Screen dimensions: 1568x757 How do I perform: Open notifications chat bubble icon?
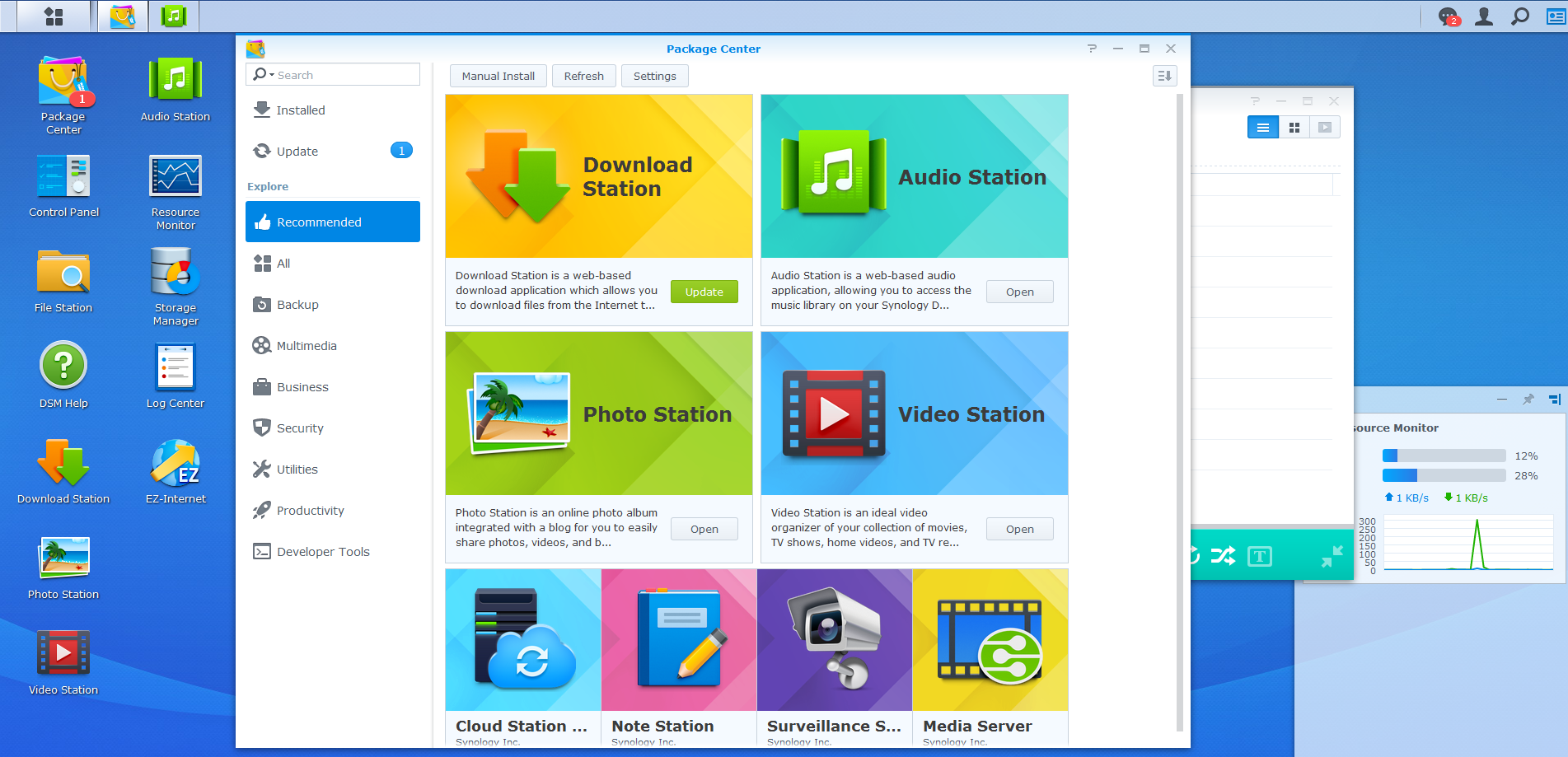point(1448,16)
